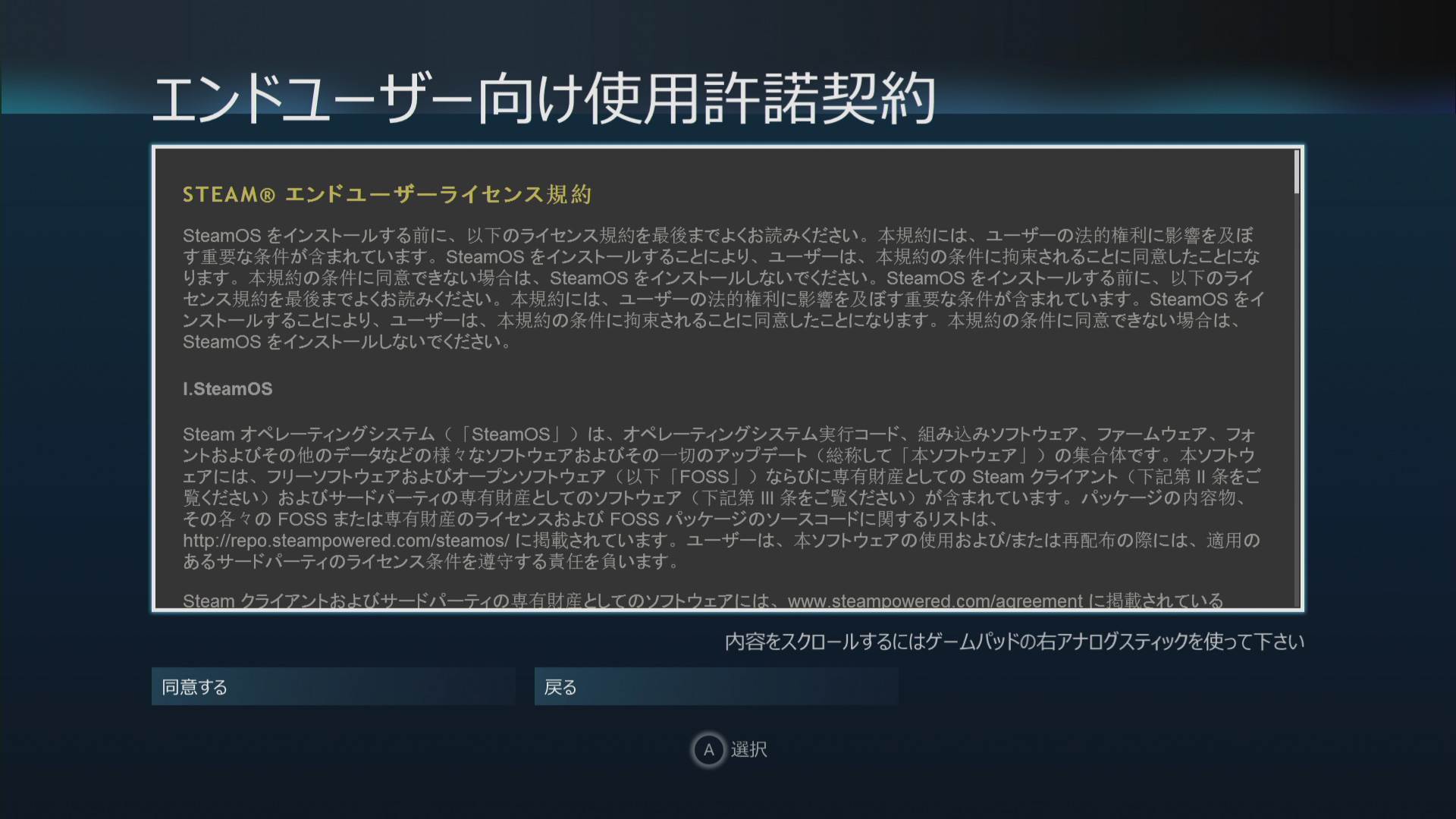Click the lower empty scrollbar track area
The height and width of the screenshot is (819, 1456).
[1297, 455]
